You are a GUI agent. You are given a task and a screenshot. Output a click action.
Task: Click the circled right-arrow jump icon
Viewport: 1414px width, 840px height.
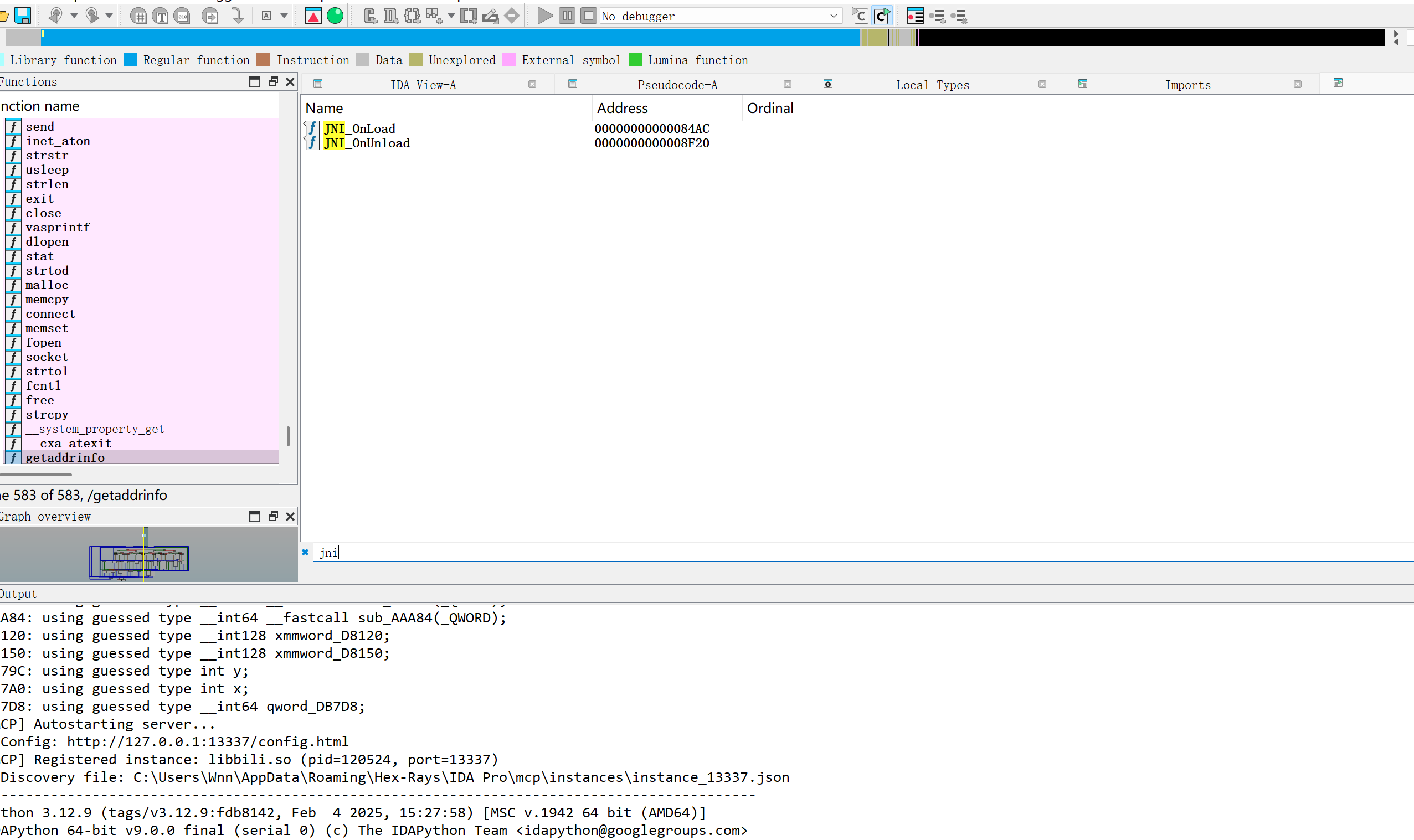(210, 16)
